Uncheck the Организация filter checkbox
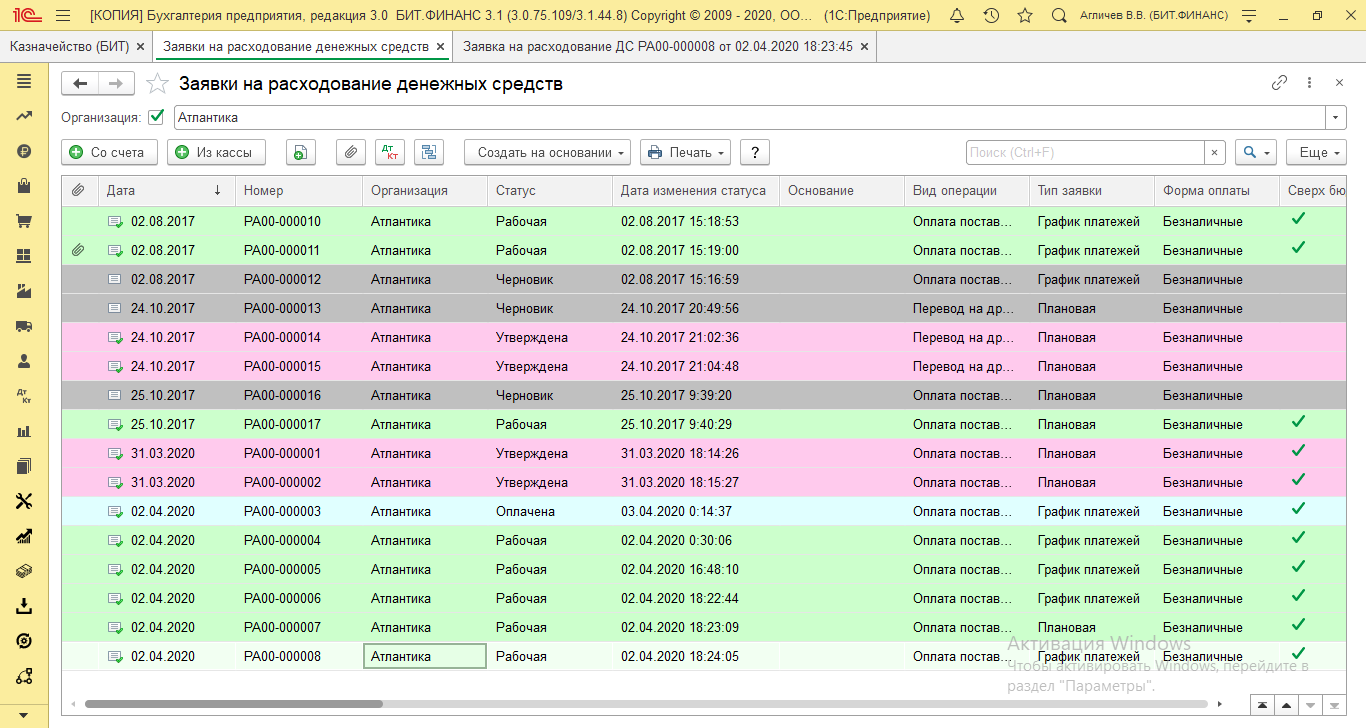The image size is (1366, 728). pyautogui.click(x=156, y=117)
